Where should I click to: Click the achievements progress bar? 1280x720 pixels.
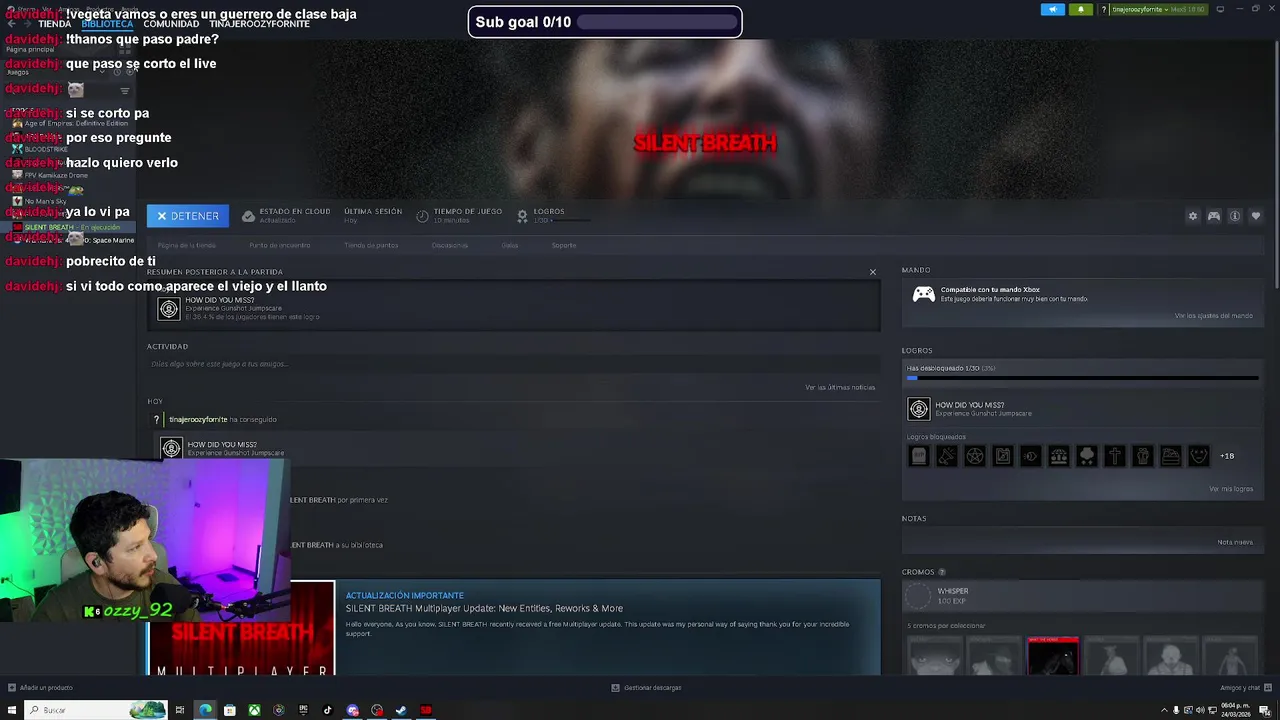click(x=1082, y=378)
